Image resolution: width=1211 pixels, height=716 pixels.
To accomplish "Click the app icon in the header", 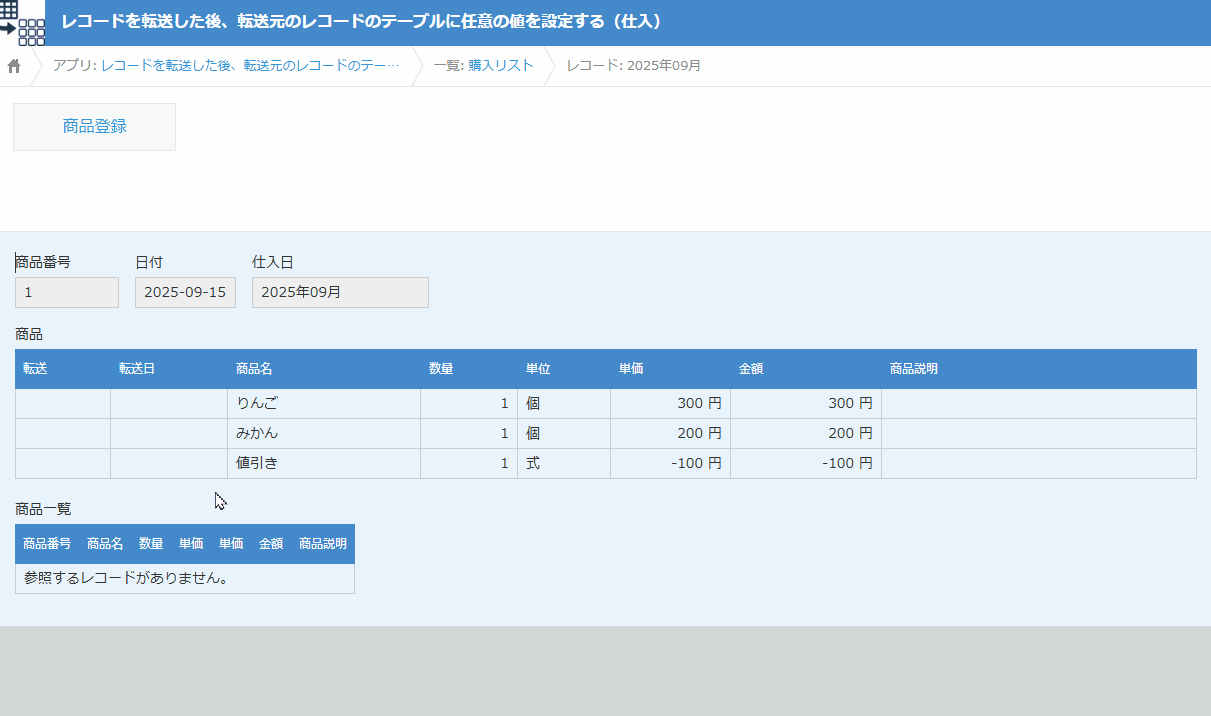I will coord(23,22).
